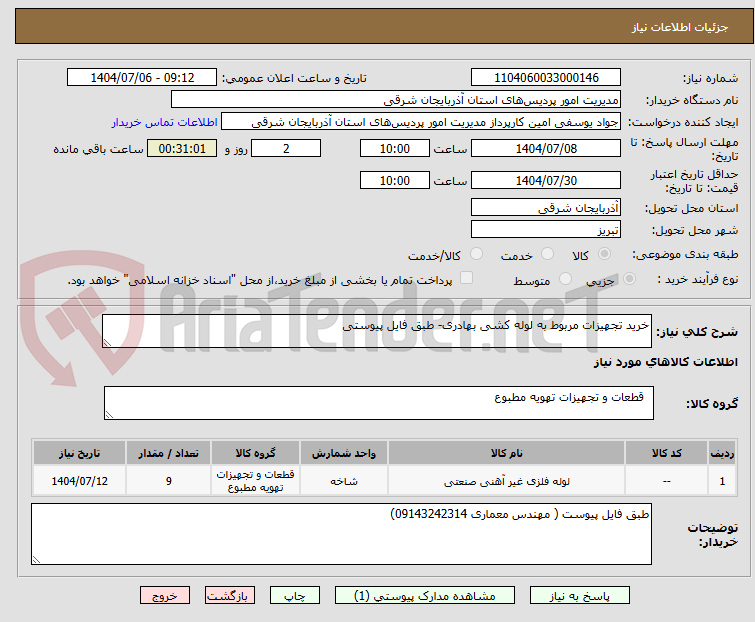Select the خدمت radio button
The height and width of the screenshot is (622, 755).
click(547, 254)
